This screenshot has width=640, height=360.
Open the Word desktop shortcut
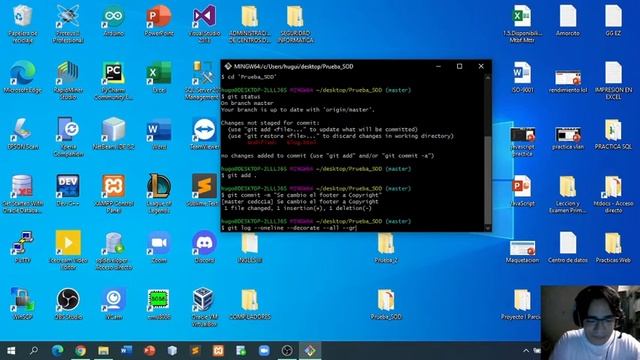[159, 134]
